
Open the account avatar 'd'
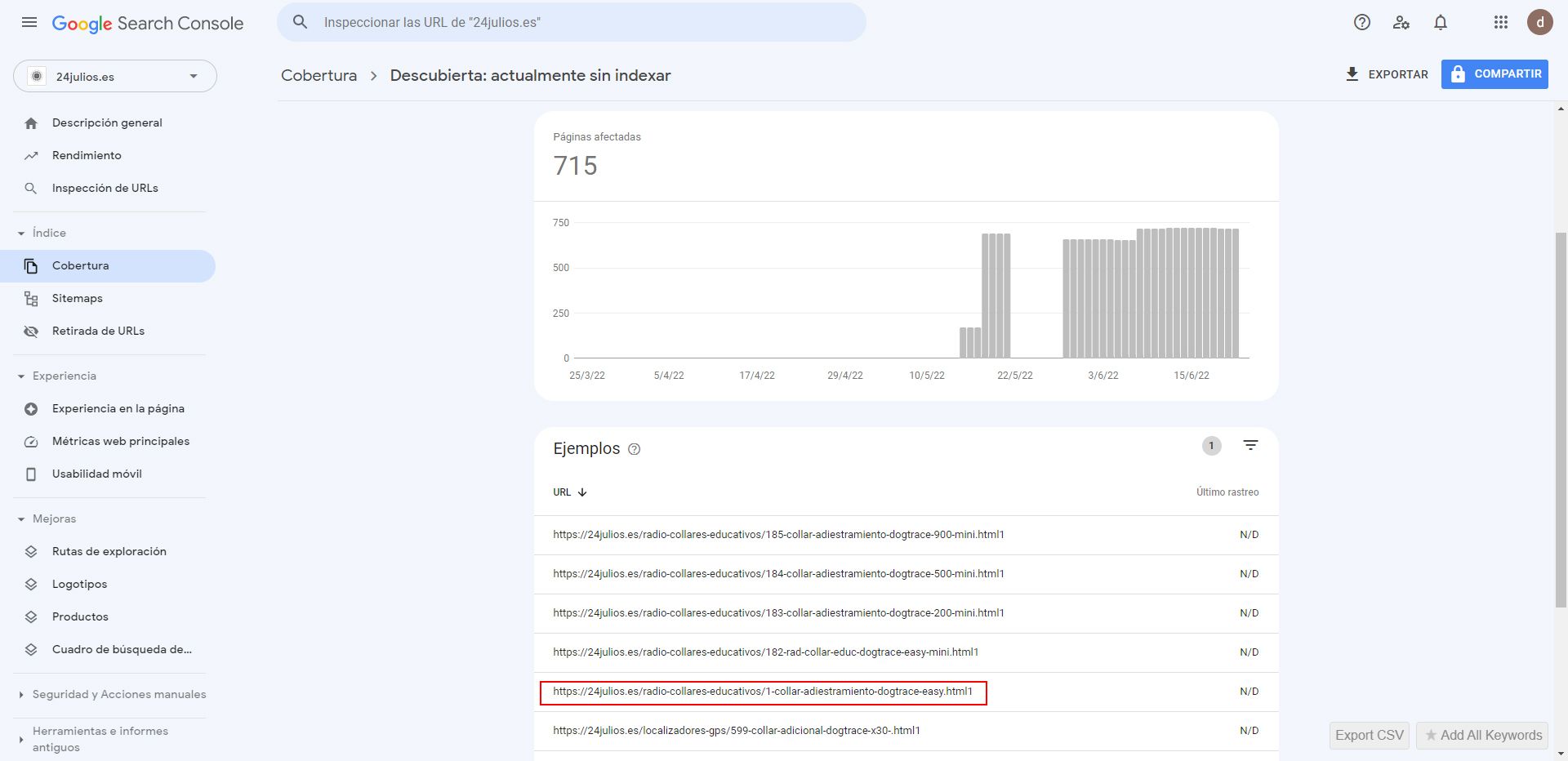[x=1540, y=23]
